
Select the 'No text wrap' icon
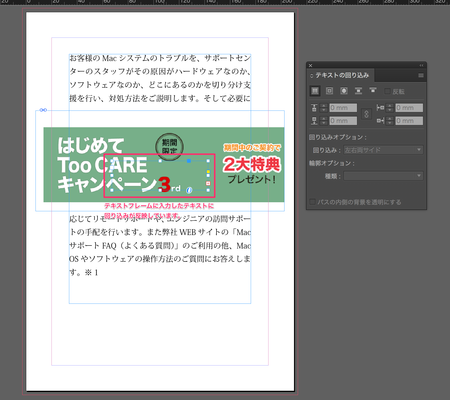pos(315,91)
